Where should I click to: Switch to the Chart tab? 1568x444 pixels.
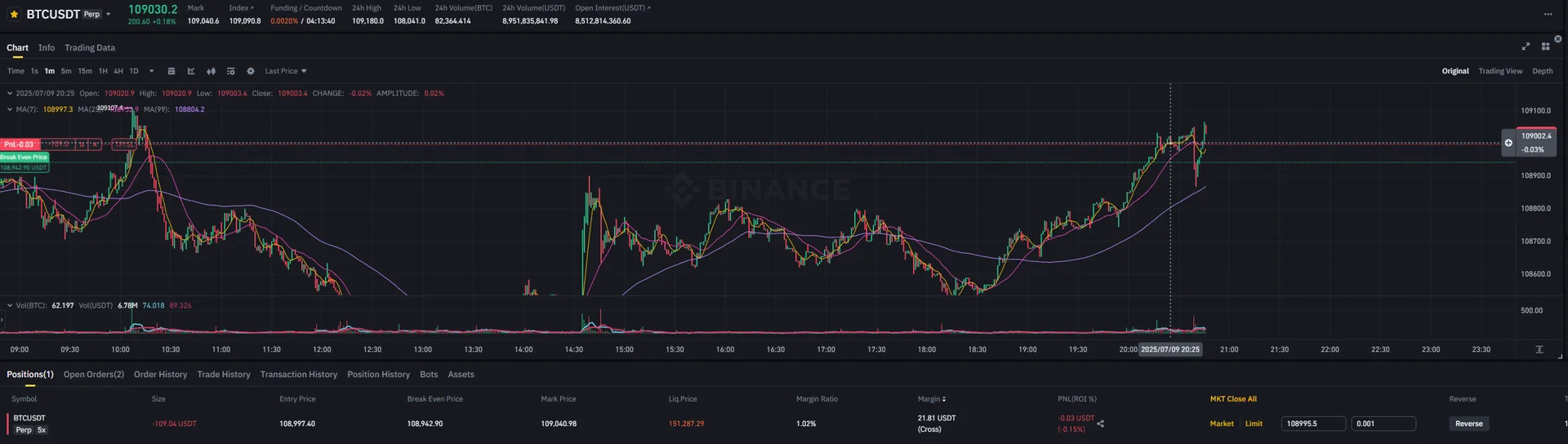[17, 47]
